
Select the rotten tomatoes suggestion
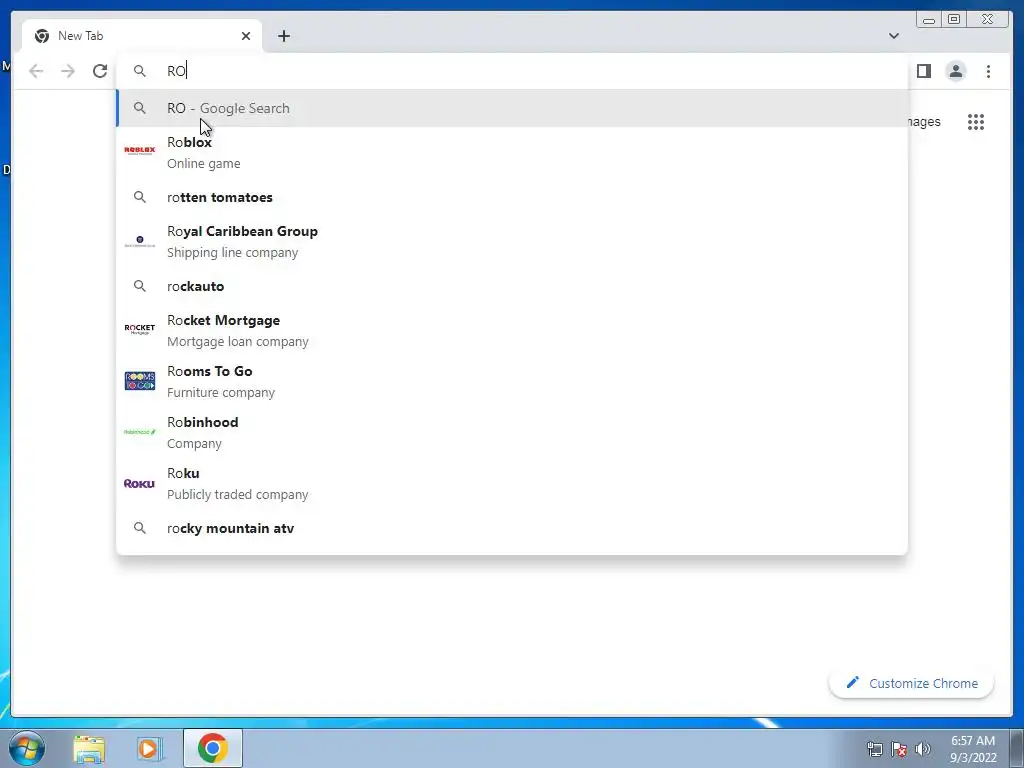pos(513,197)
